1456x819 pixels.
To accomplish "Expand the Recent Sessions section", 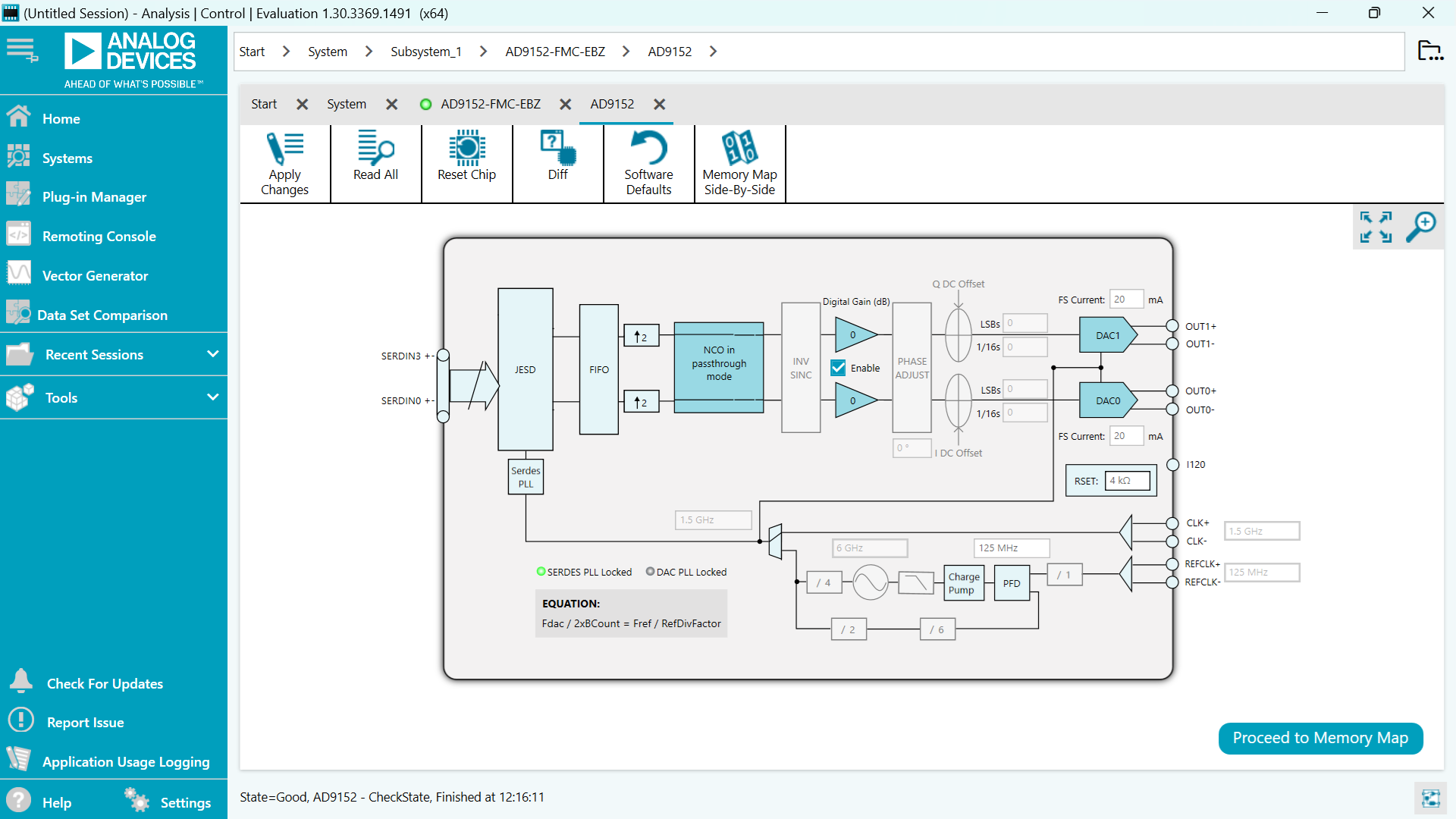I will point(212,354).
